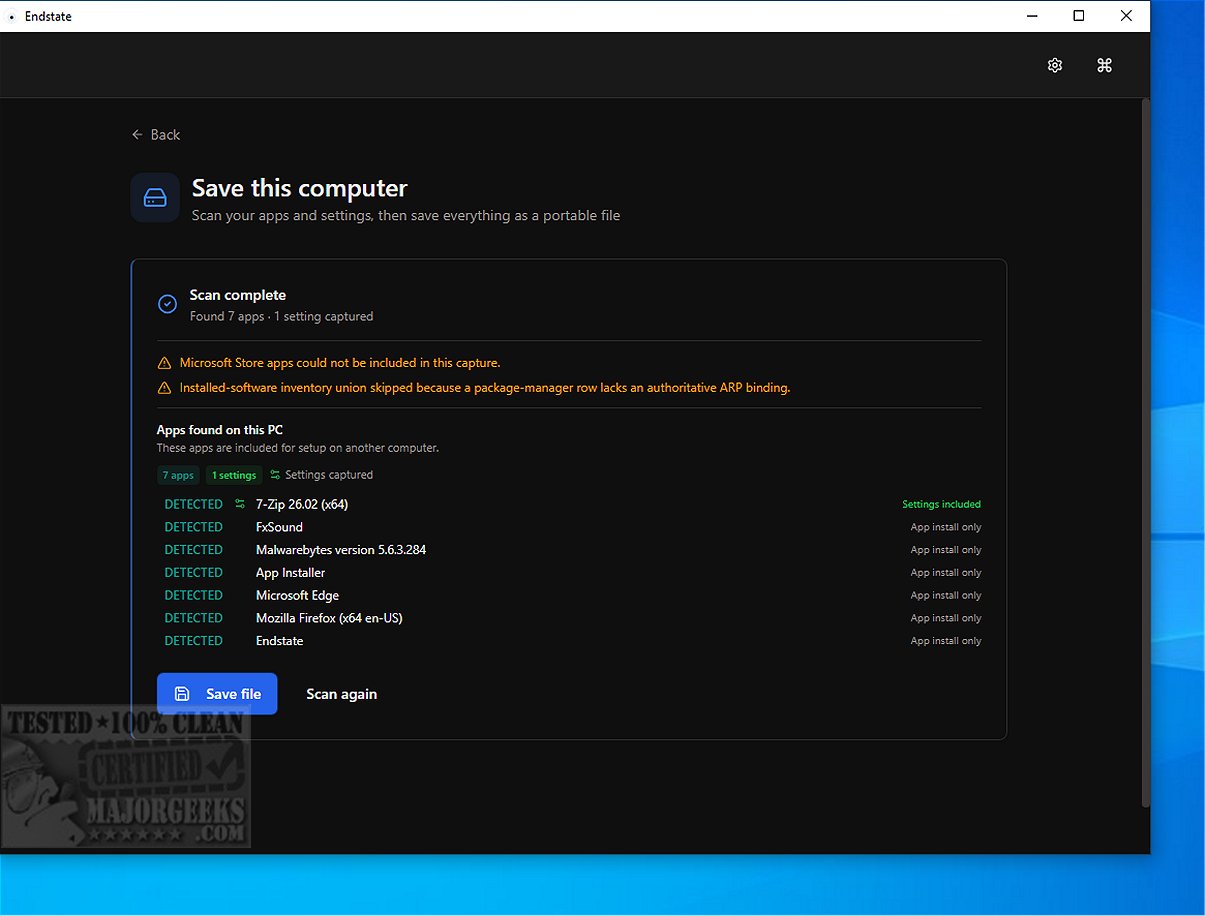Select the FxSound app row
The width and height of the screenshot is (1205, 916).
[569, 527]
